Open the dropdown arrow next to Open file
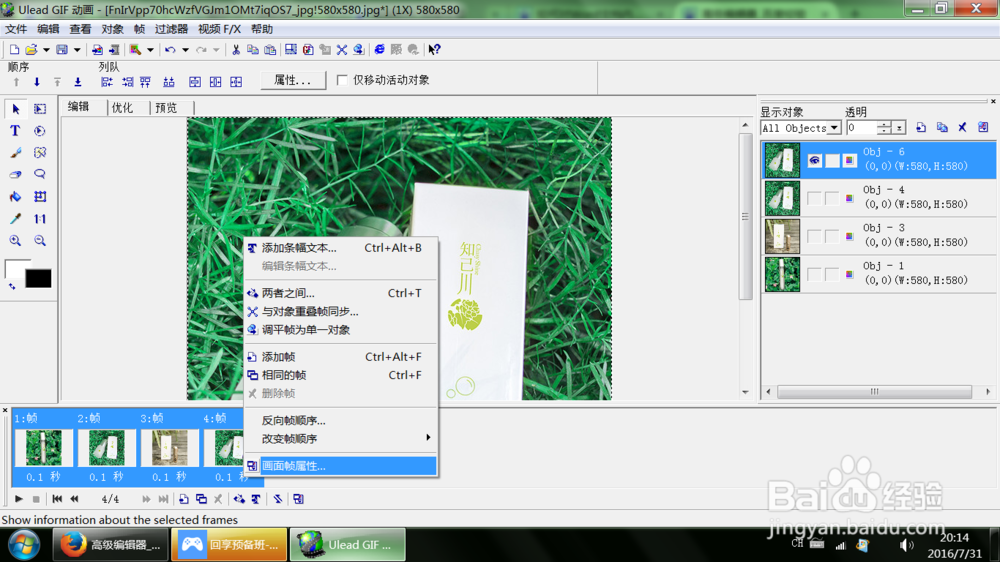 pyautogui.click(x=46, y=50)
